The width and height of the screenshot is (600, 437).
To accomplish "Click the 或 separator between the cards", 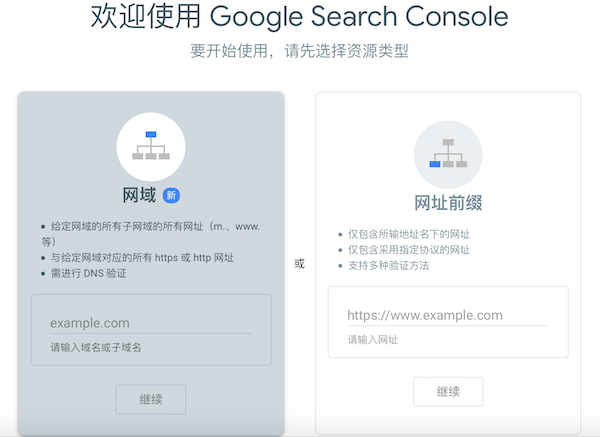I will click(299, 264).
